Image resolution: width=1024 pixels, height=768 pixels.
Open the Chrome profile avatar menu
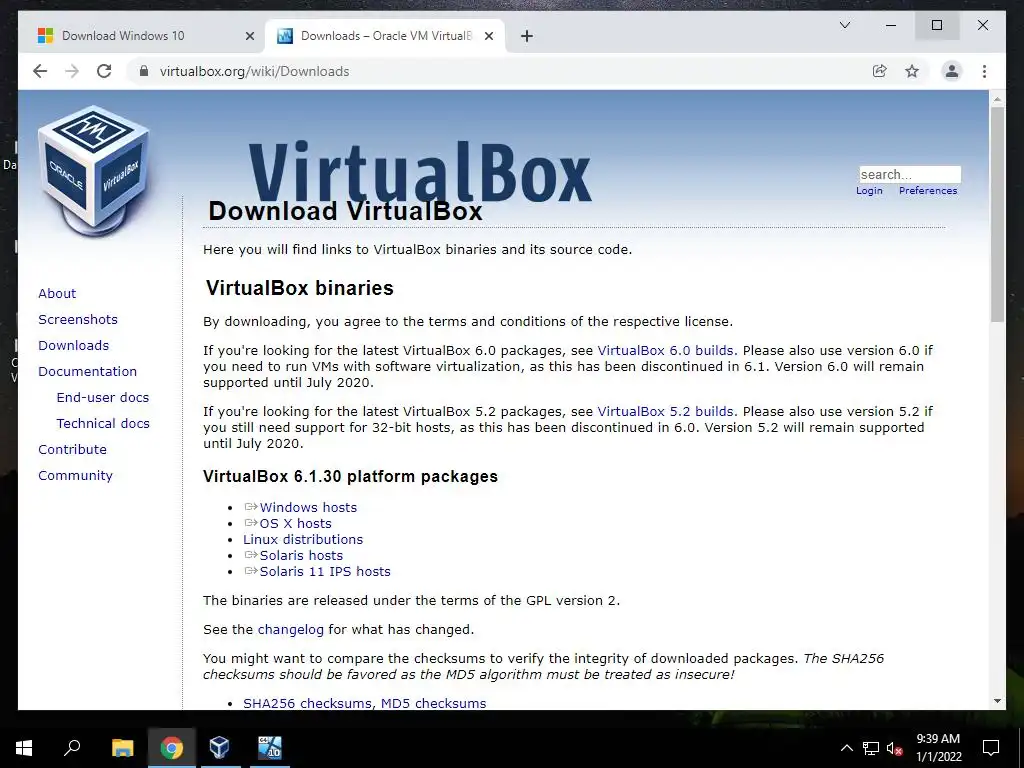point(952,71)
